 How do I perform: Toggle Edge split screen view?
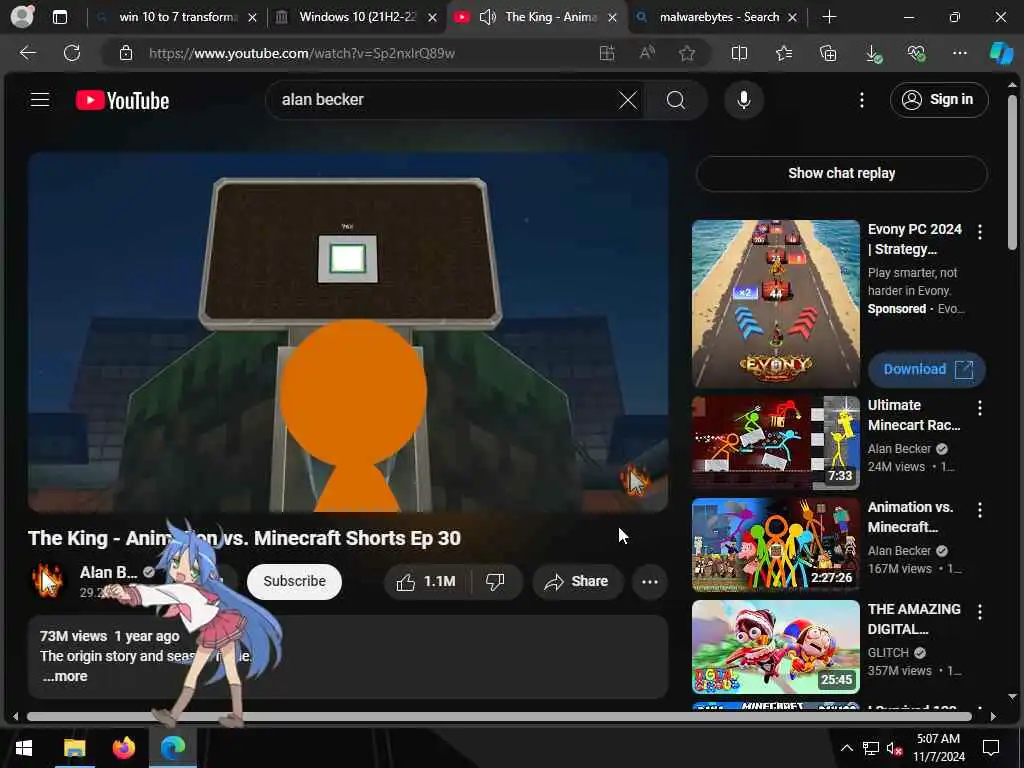coord(739,53)
